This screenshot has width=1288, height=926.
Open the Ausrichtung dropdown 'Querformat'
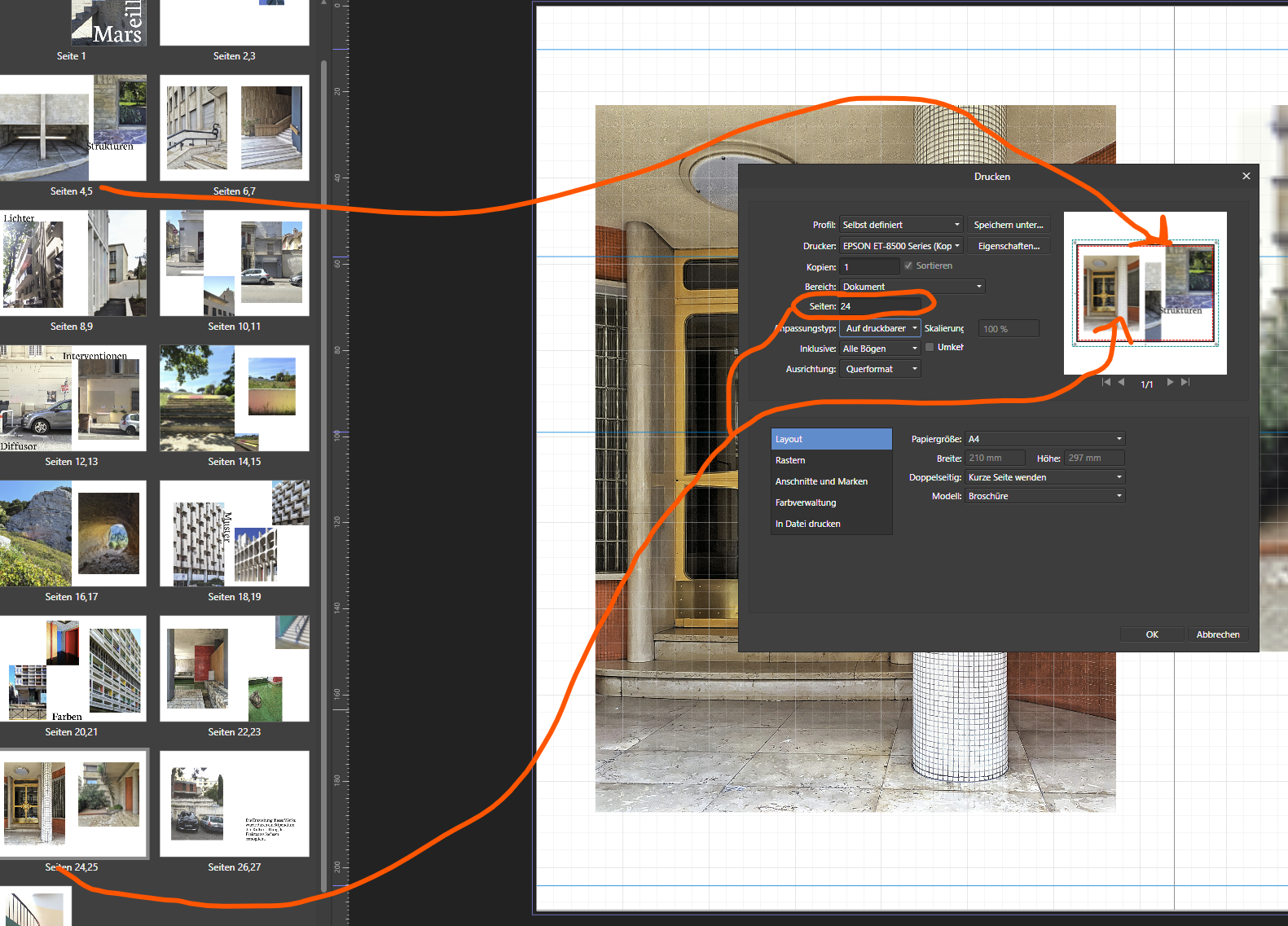point(881,369)
